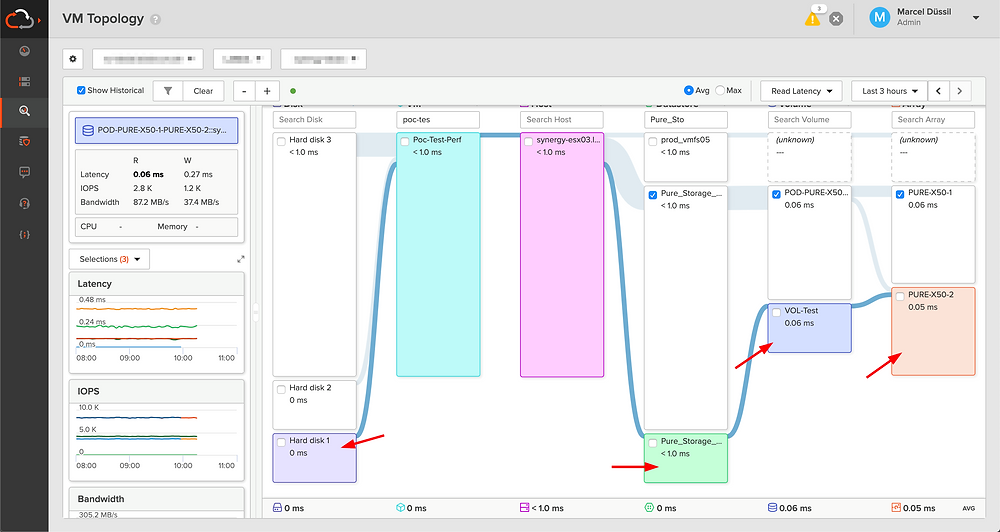Check the Poc-Test-Perf VM checkbox
The height and width of the screenshot is (532, 1000).
pos(405,141)
